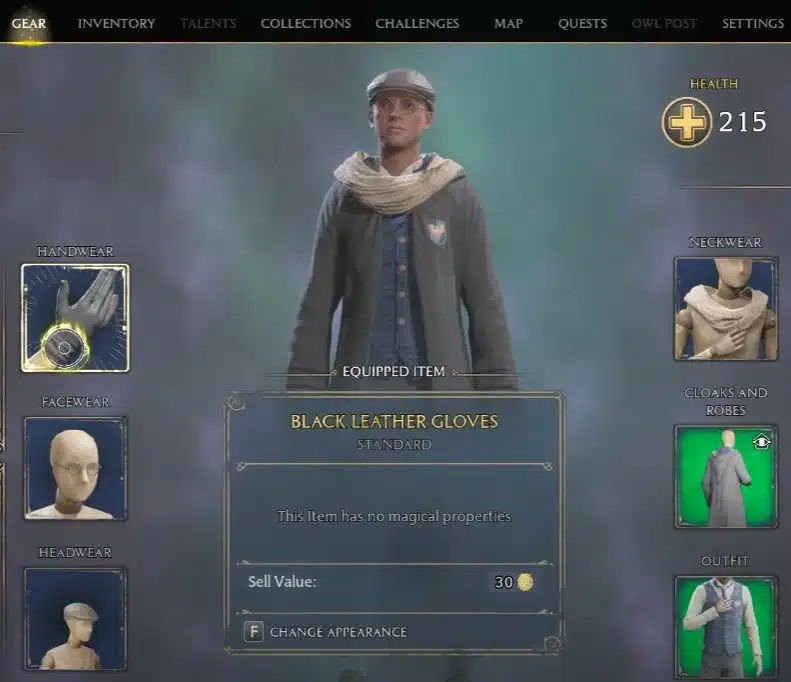Click the gold coin sell value icon
Screen dimensions: 791x682
click(525, 582)
